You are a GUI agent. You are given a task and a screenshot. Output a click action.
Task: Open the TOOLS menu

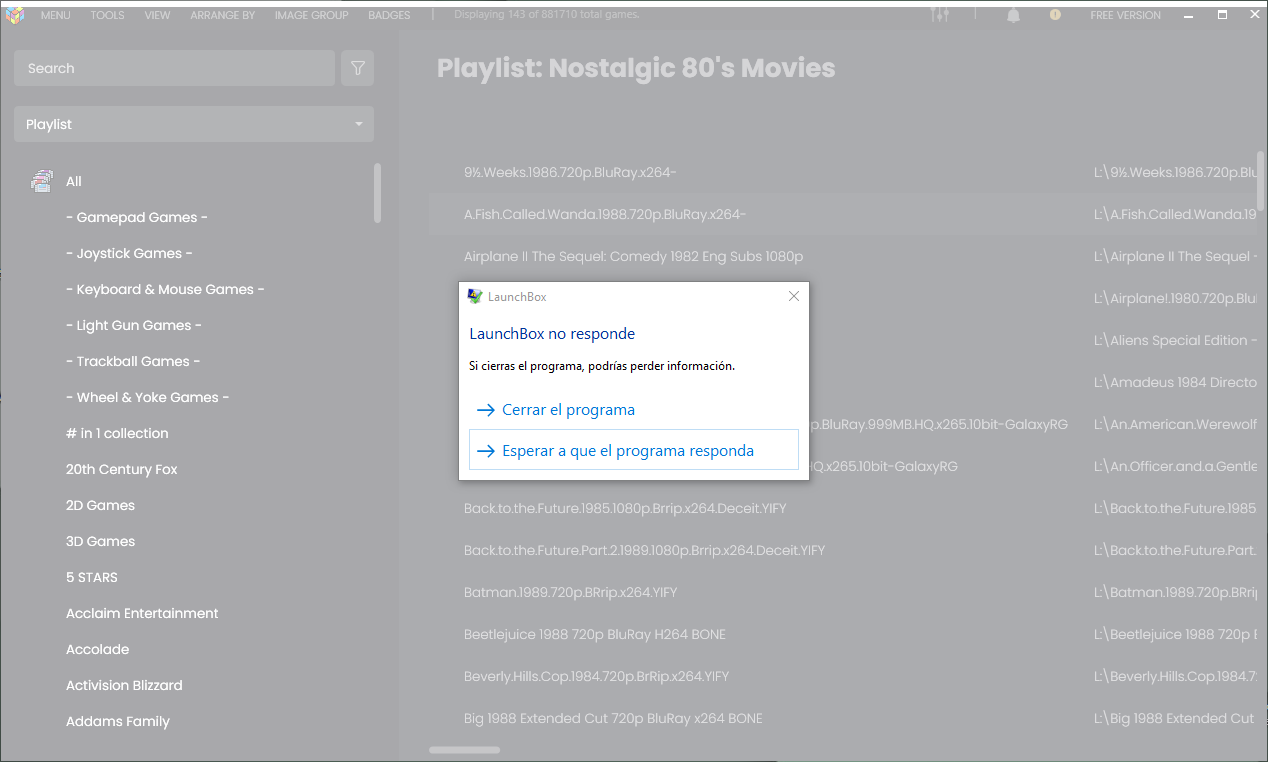pyautogui.click(x=107, y=15)
